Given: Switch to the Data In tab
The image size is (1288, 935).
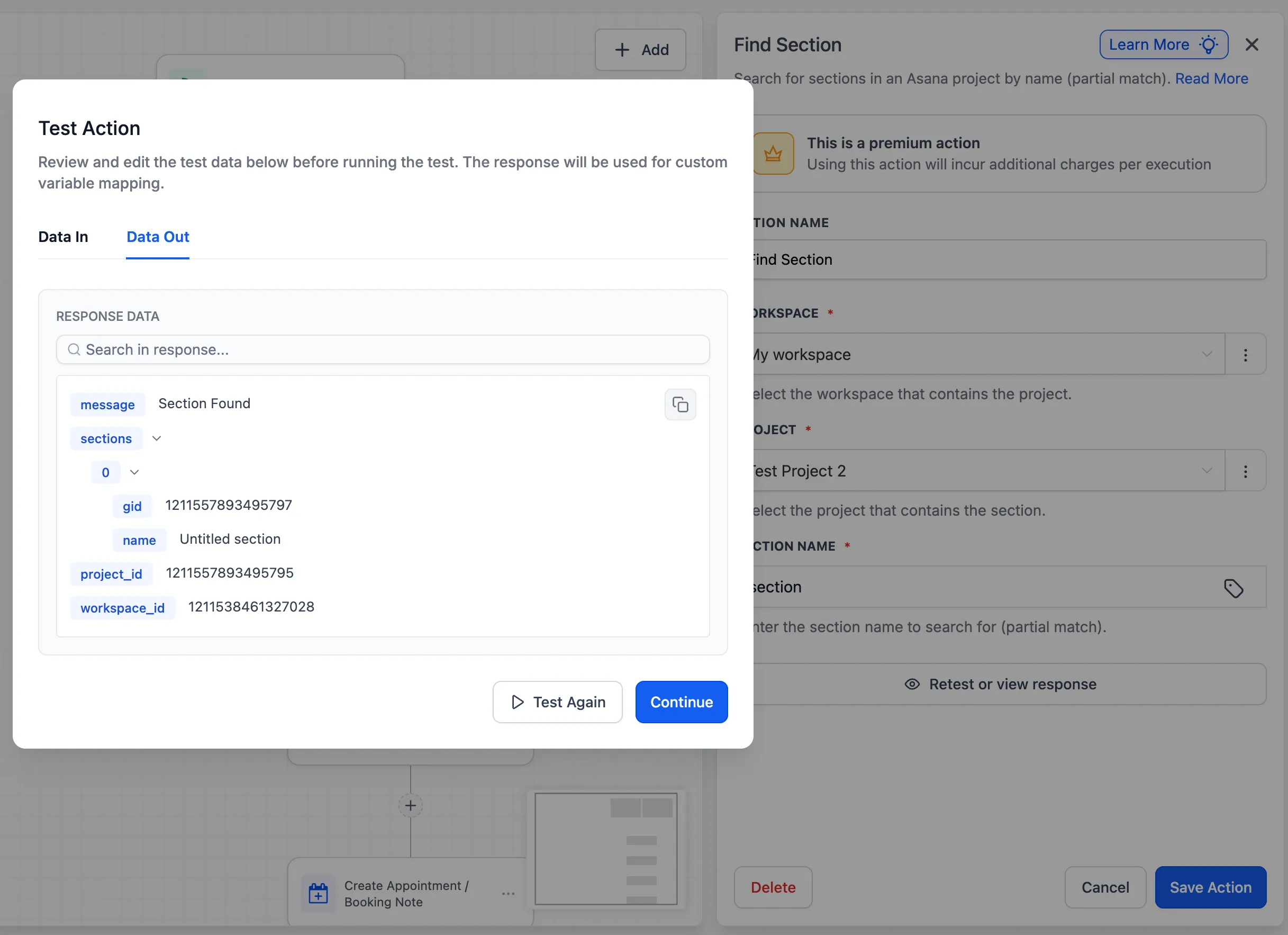Looking at the screenshot, I should tap(63, 237).
